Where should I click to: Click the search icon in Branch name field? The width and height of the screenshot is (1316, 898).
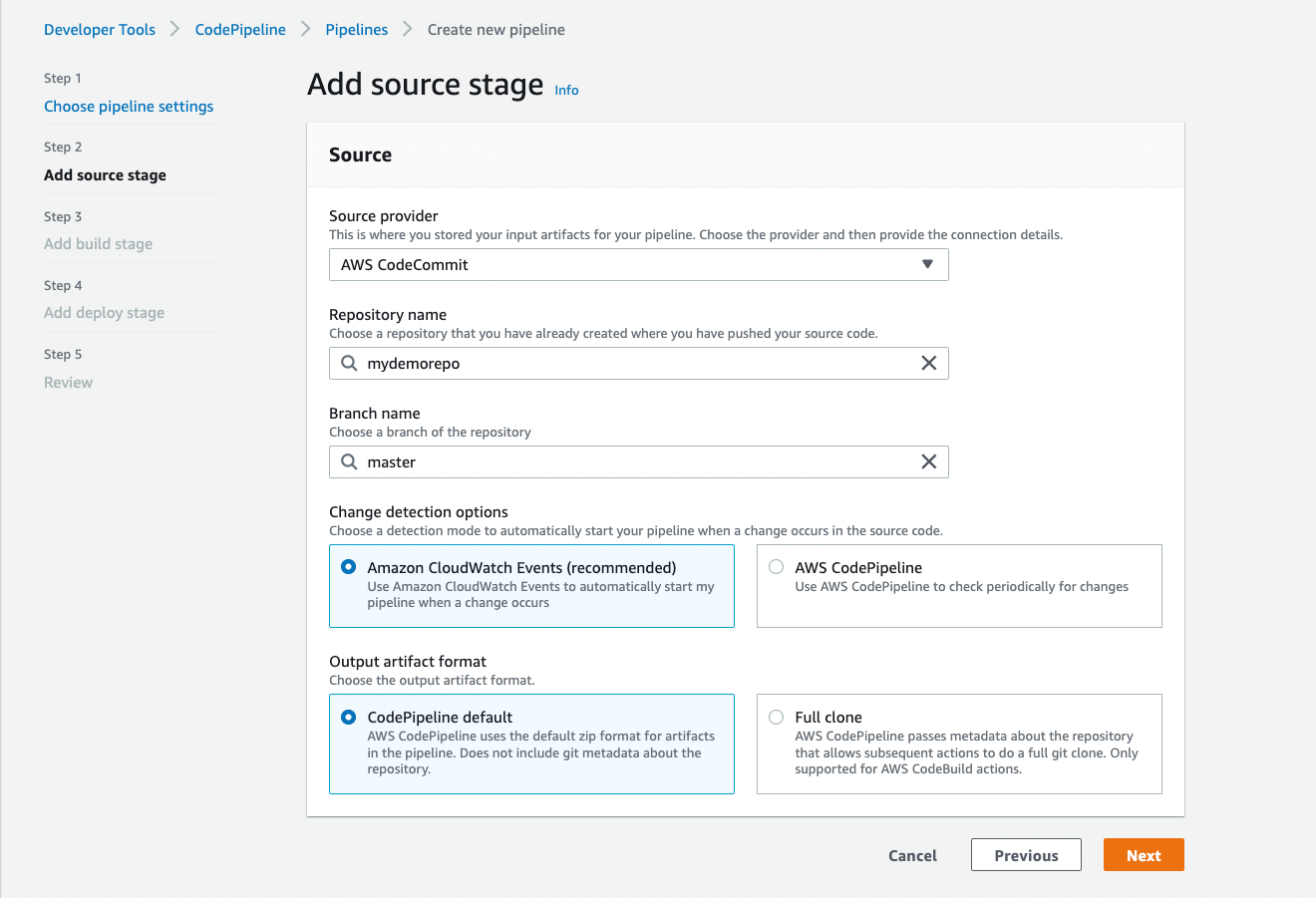coord(349,461)
